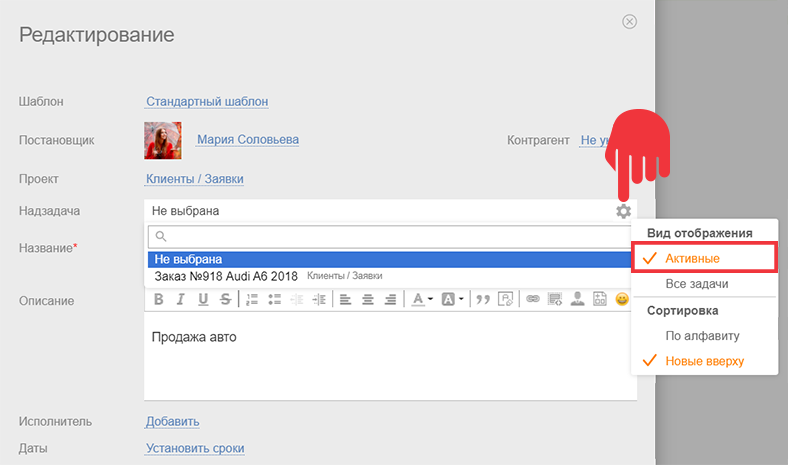
Task: Toggle strikethrough formatting in description toolbar
Action: (226, 300)
